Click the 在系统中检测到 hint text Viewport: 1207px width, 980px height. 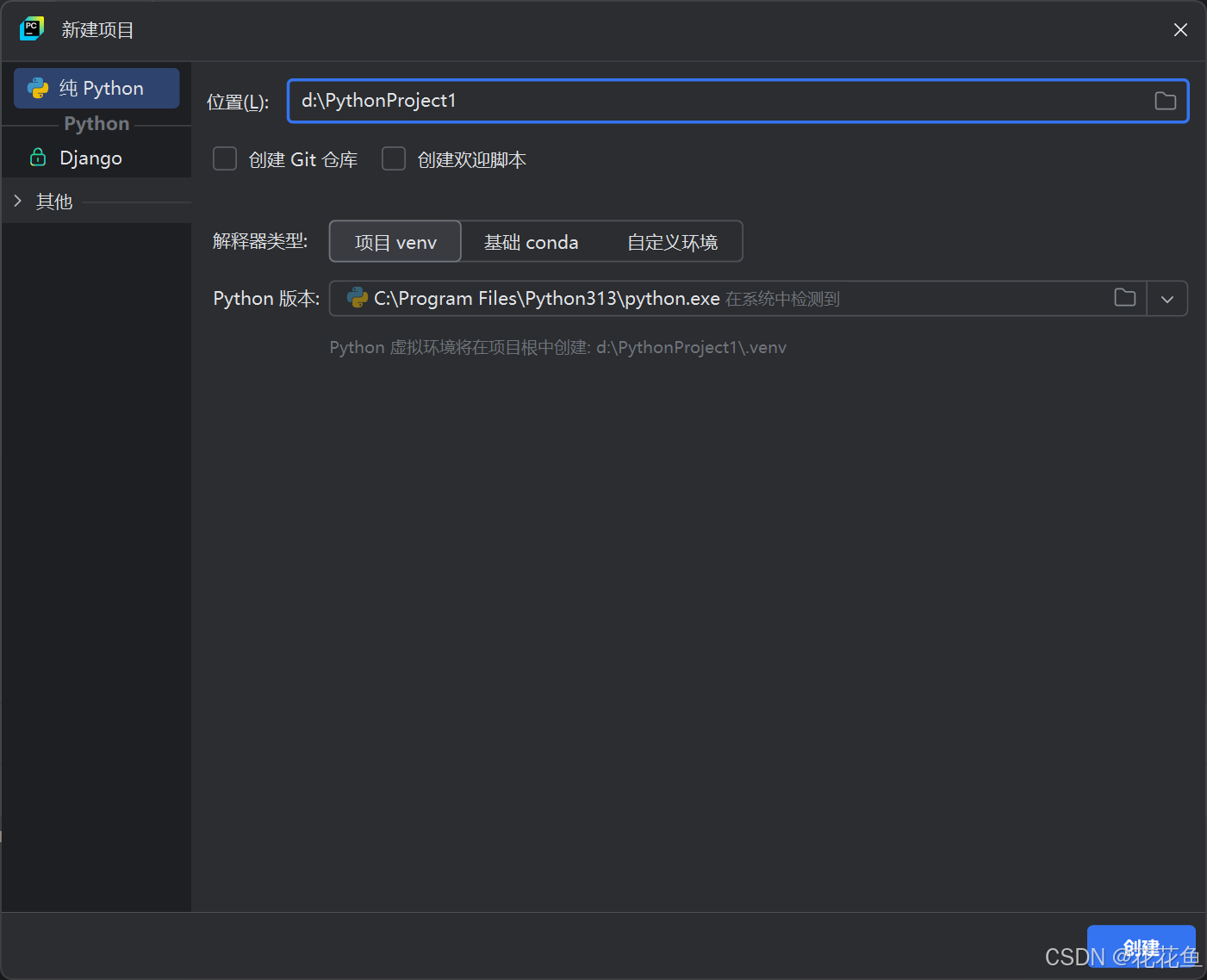pyautogui.click(x=782, y=299)
